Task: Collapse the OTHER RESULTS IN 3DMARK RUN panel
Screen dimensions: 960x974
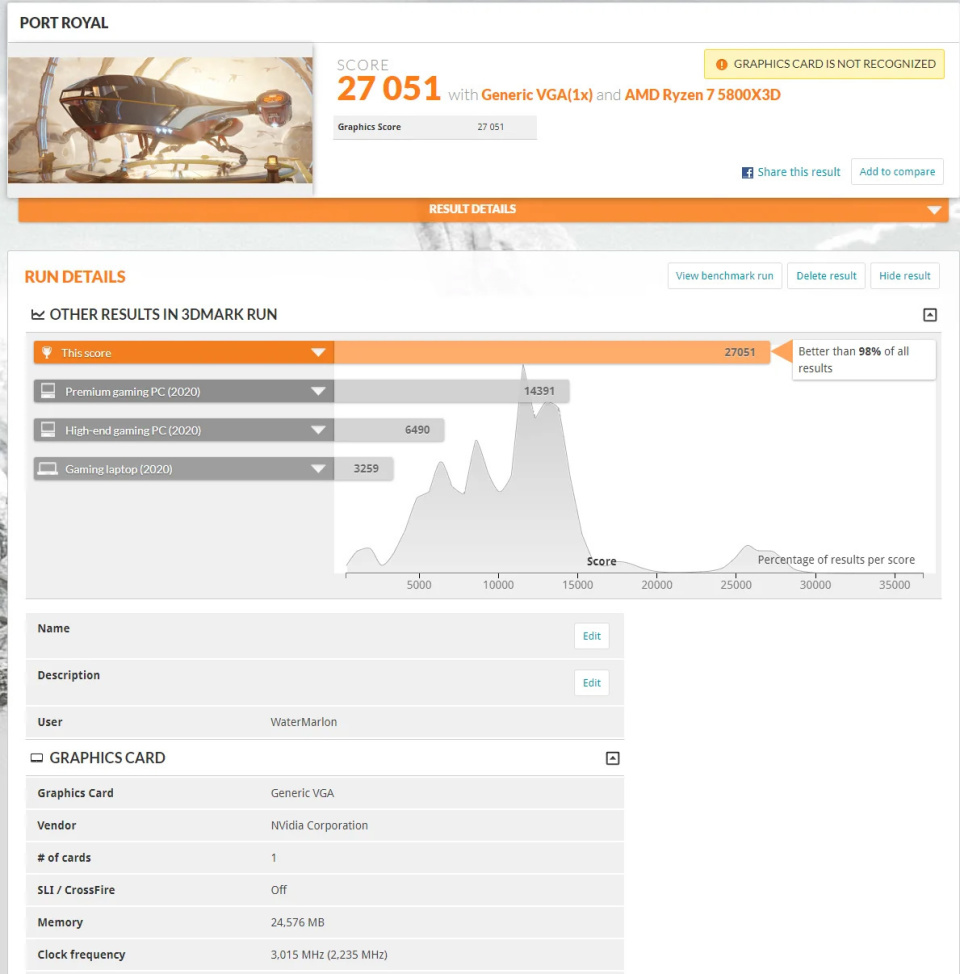Action: (930, 314)
